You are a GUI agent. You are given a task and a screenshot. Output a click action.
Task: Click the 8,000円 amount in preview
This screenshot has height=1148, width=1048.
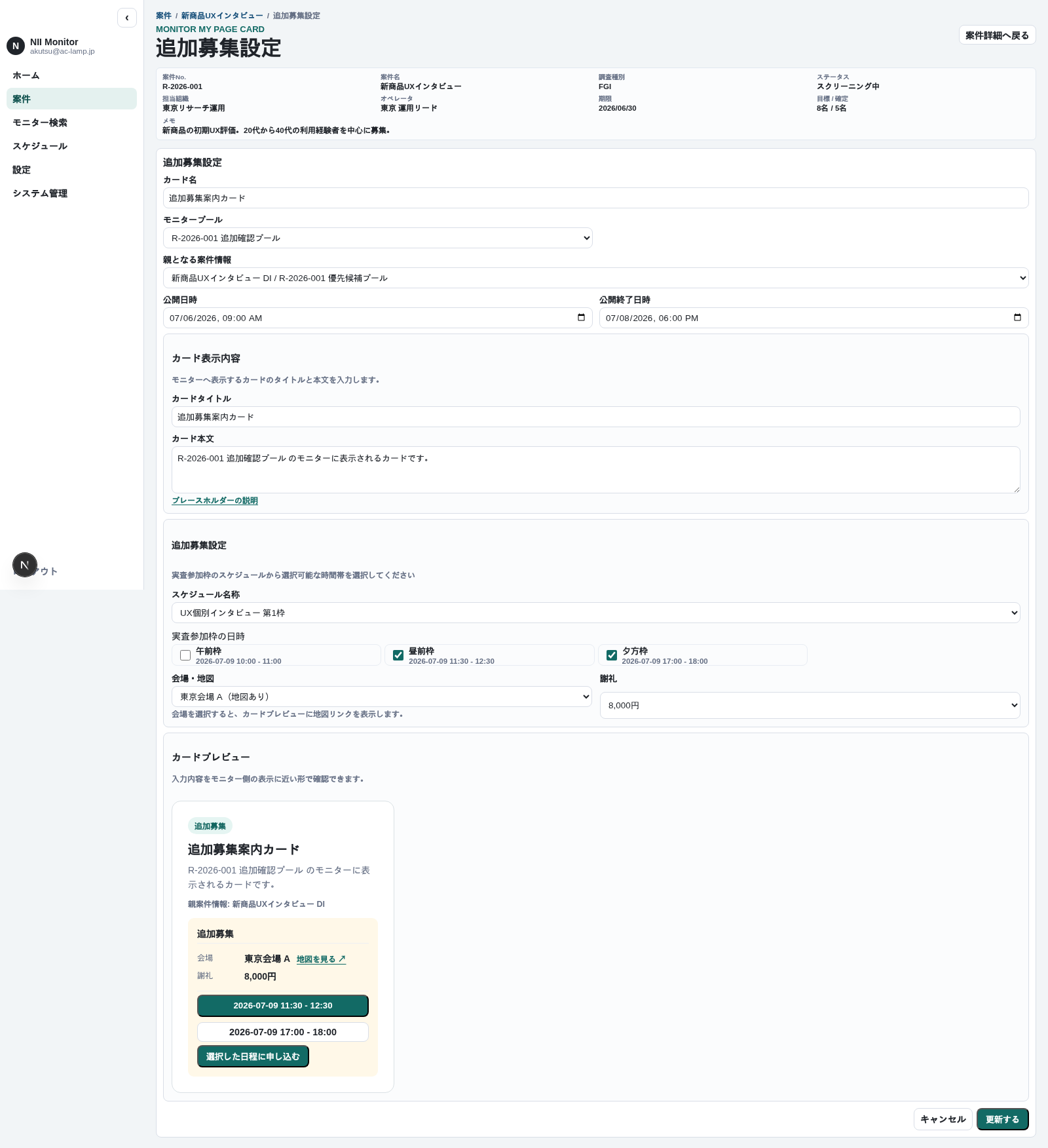point(260,976)
